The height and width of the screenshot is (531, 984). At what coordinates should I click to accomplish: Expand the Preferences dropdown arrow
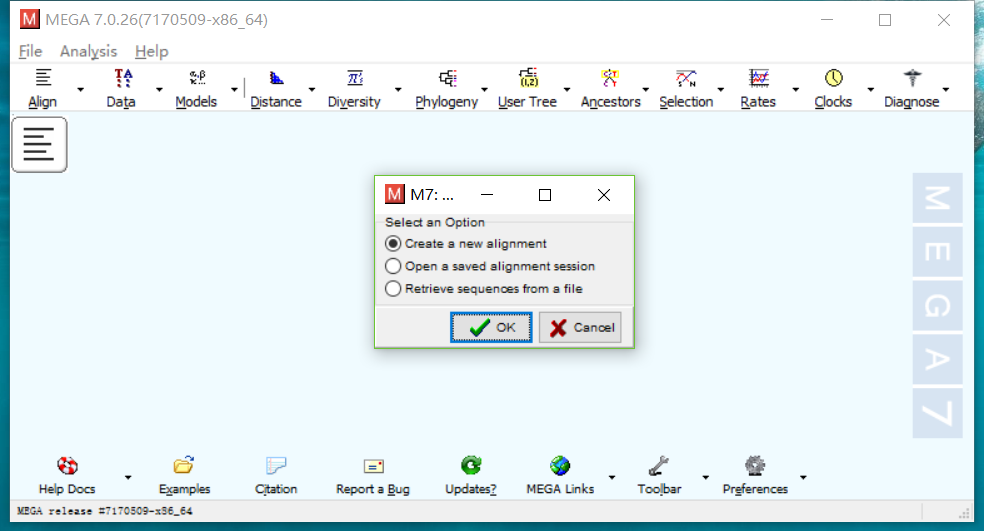[x=803, y=478]
